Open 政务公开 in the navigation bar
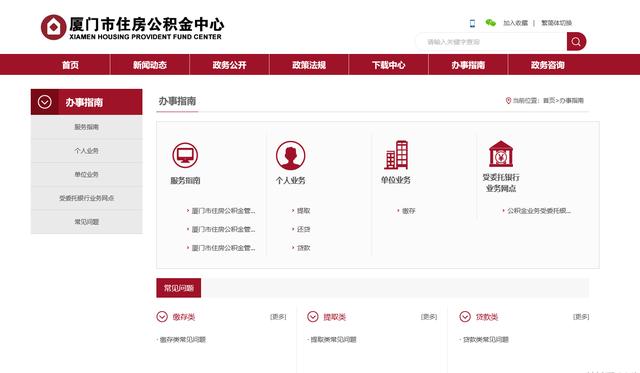 tap(229, 65)
